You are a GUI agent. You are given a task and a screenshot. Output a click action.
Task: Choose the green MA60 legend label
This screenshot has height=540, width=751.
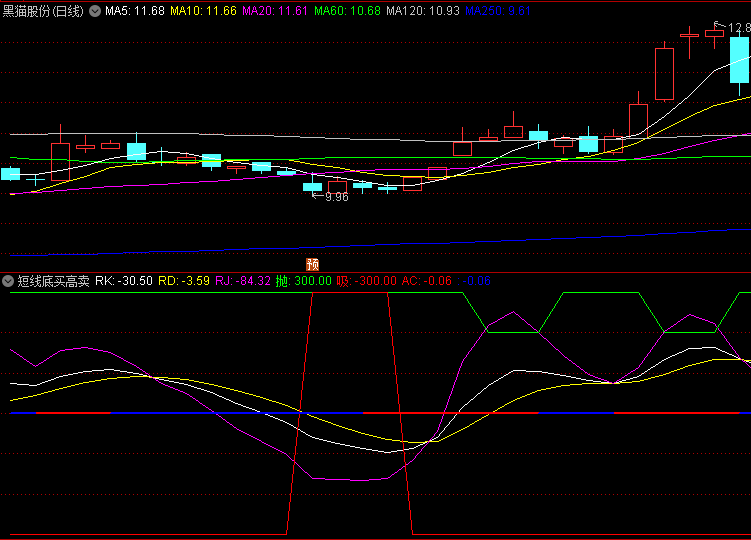pos(347,11)
